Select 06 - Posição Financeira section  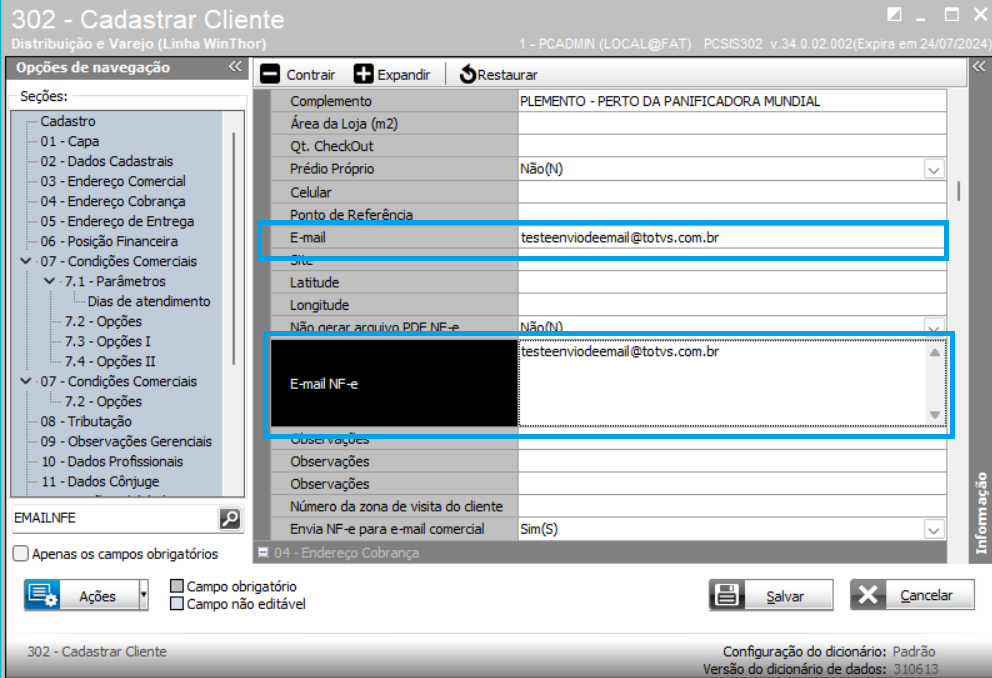(109, 241)
